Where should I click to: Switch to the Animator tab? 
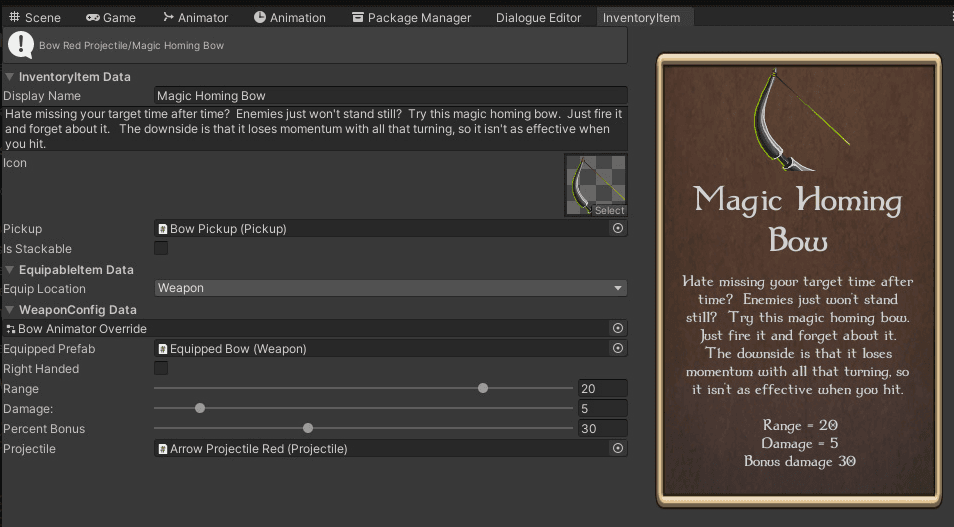click(x=194, y=17)
